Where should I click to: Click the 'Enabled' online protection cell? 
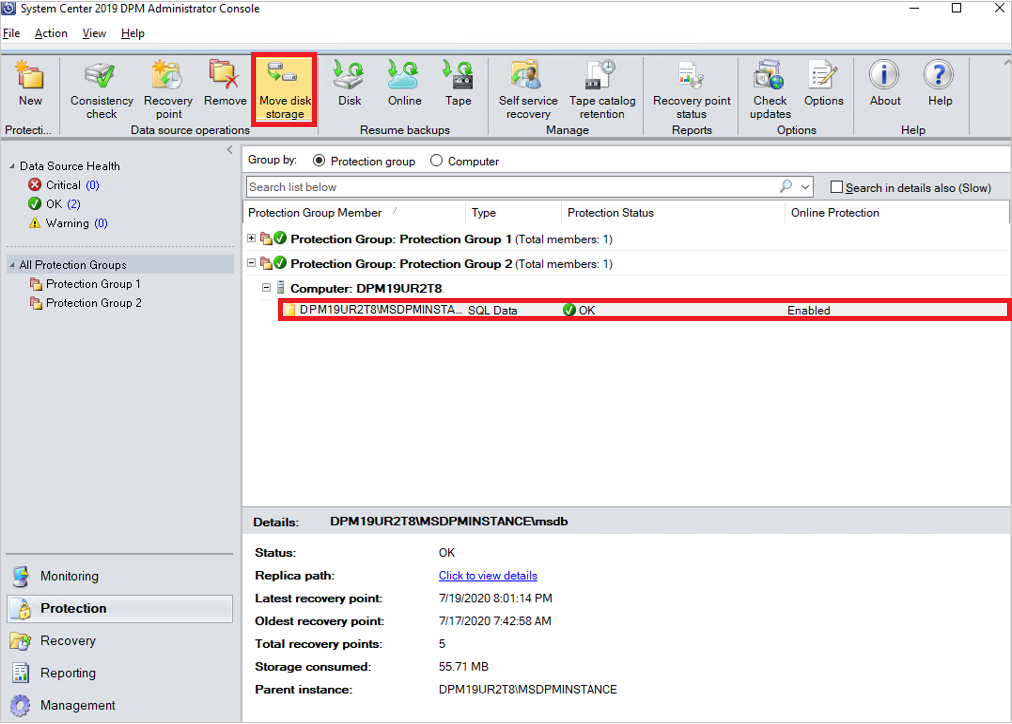click(x=808, y=310)
